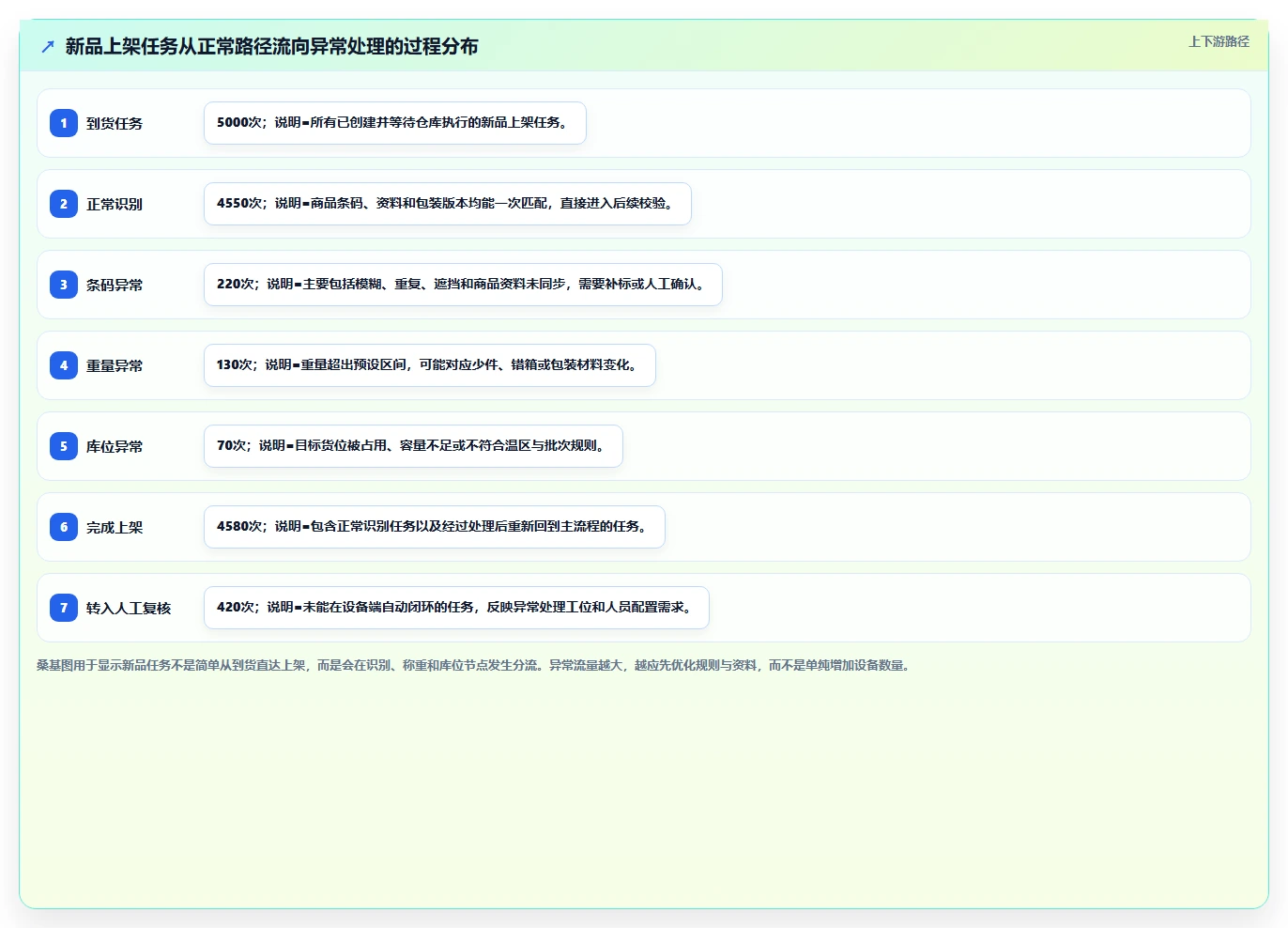Open the 420次 description box
The width and height of the screenshot is (1288, 928).
tap(456, 608)
